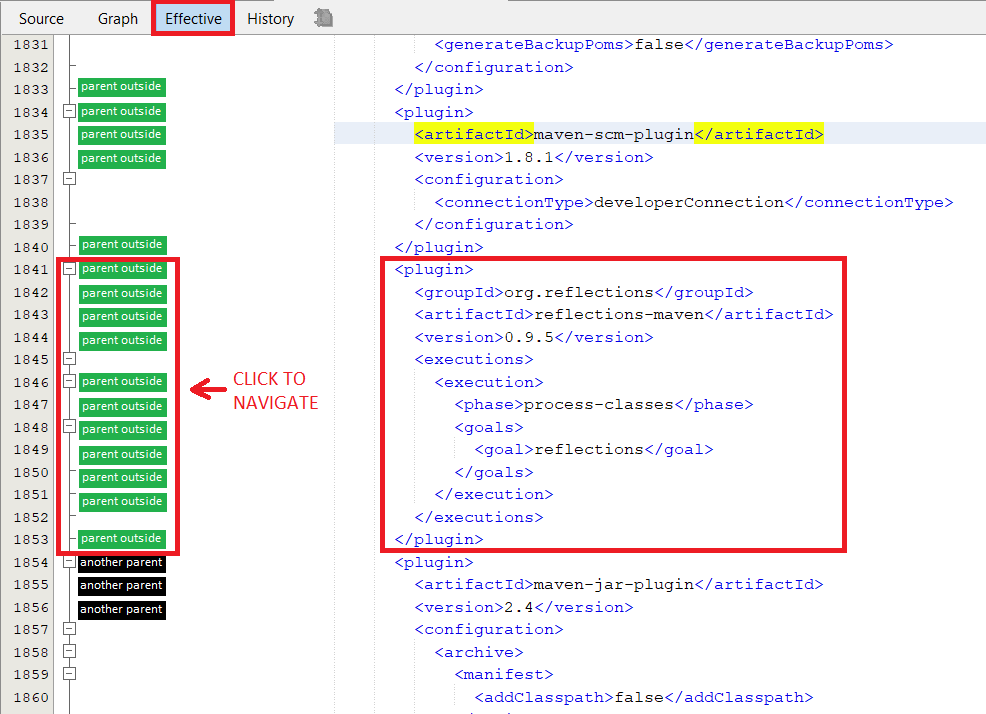The image size is (986, 714).
Task: Click the artifactId maven-jar-plugin line
Action: (619, 584)
